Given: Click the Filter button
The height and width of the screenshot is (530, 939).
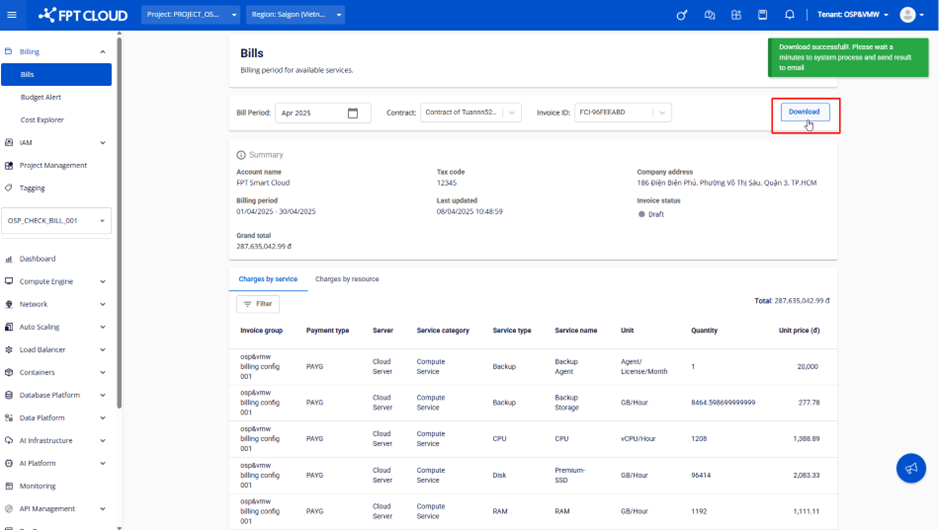Looking at the screenshot, I should point(258,304).
